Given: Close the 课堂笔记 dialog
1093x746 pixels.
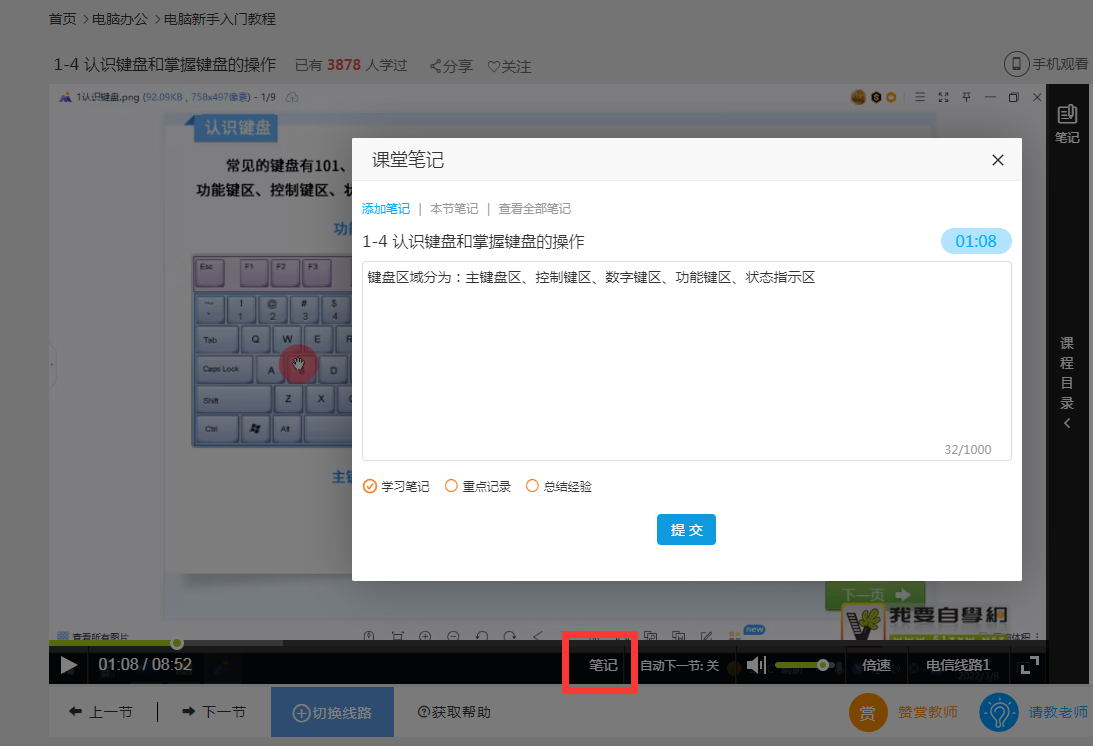Looking at the screenshot, I should [997, 160].
